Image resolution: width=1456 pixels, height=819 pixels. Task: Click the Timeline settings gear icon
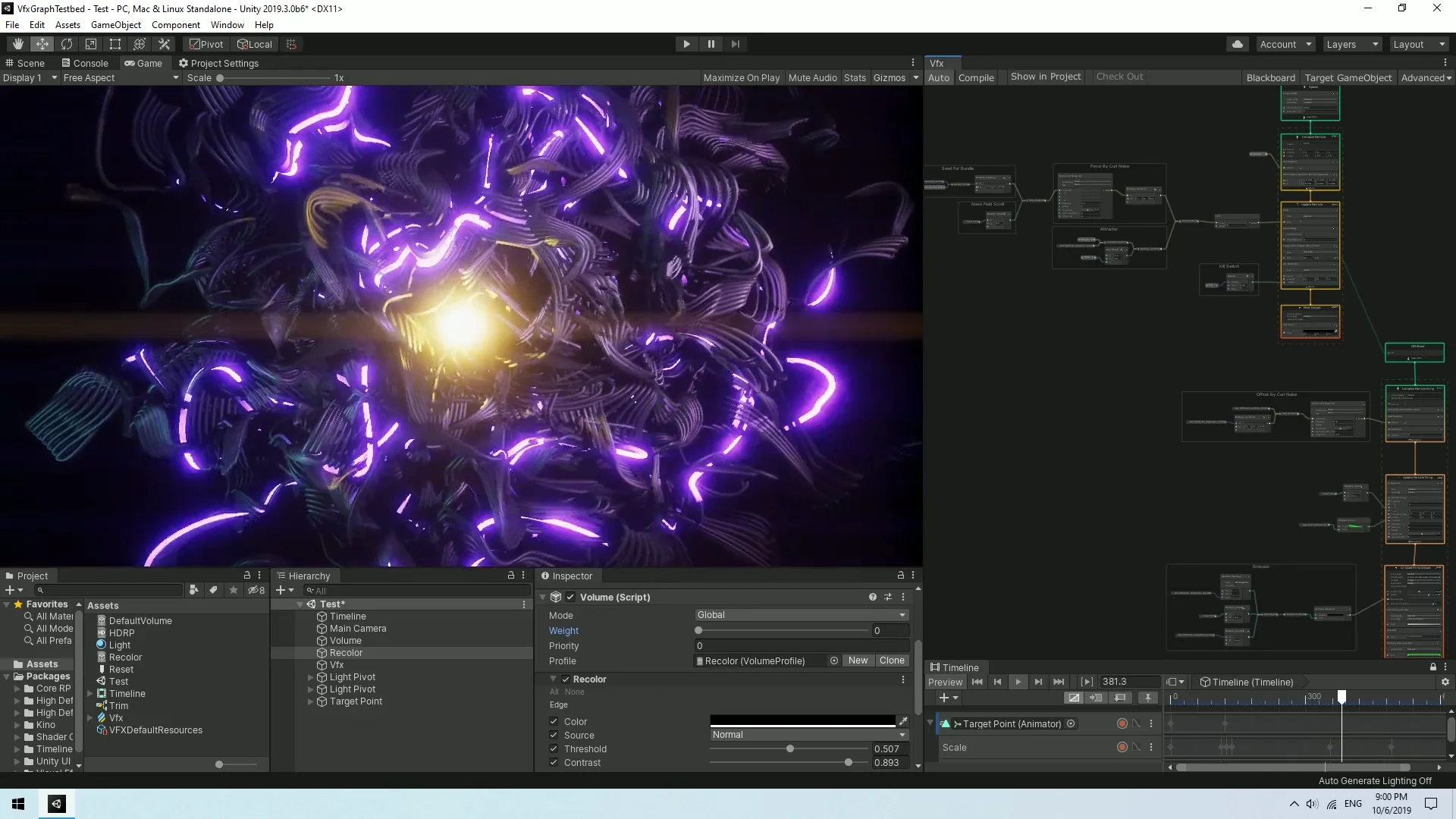(1446, 682)
